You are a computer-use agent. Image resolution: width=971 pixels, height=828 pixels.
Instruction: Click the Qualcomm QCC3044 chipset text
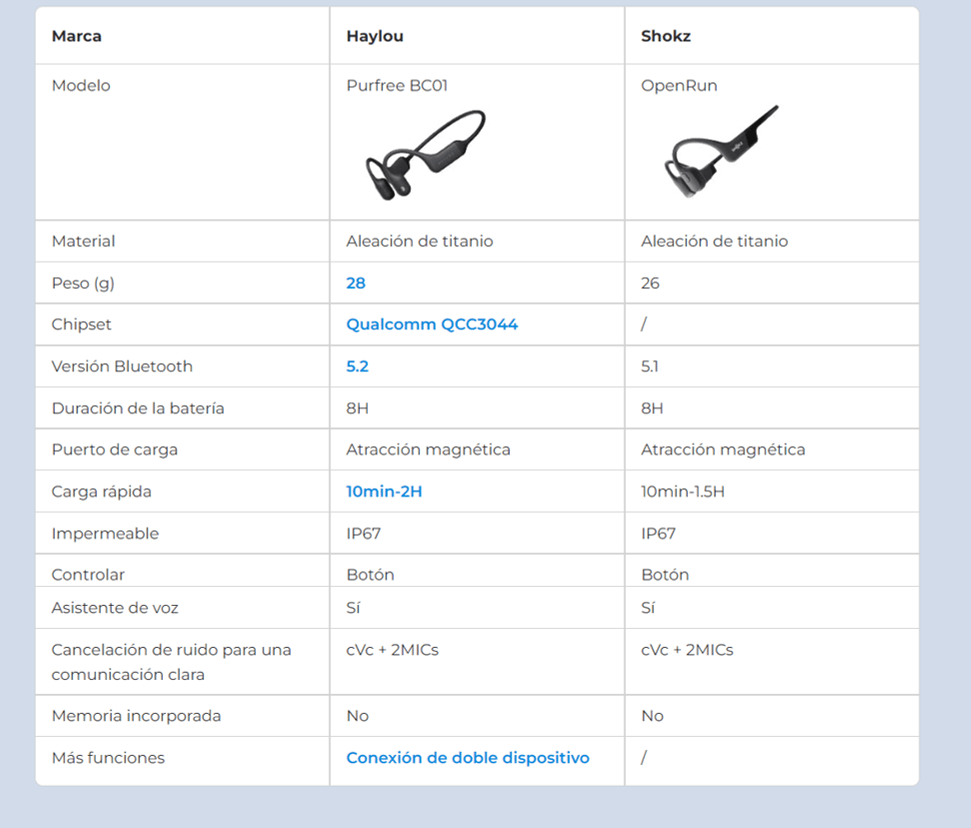[x=432, y=325]
